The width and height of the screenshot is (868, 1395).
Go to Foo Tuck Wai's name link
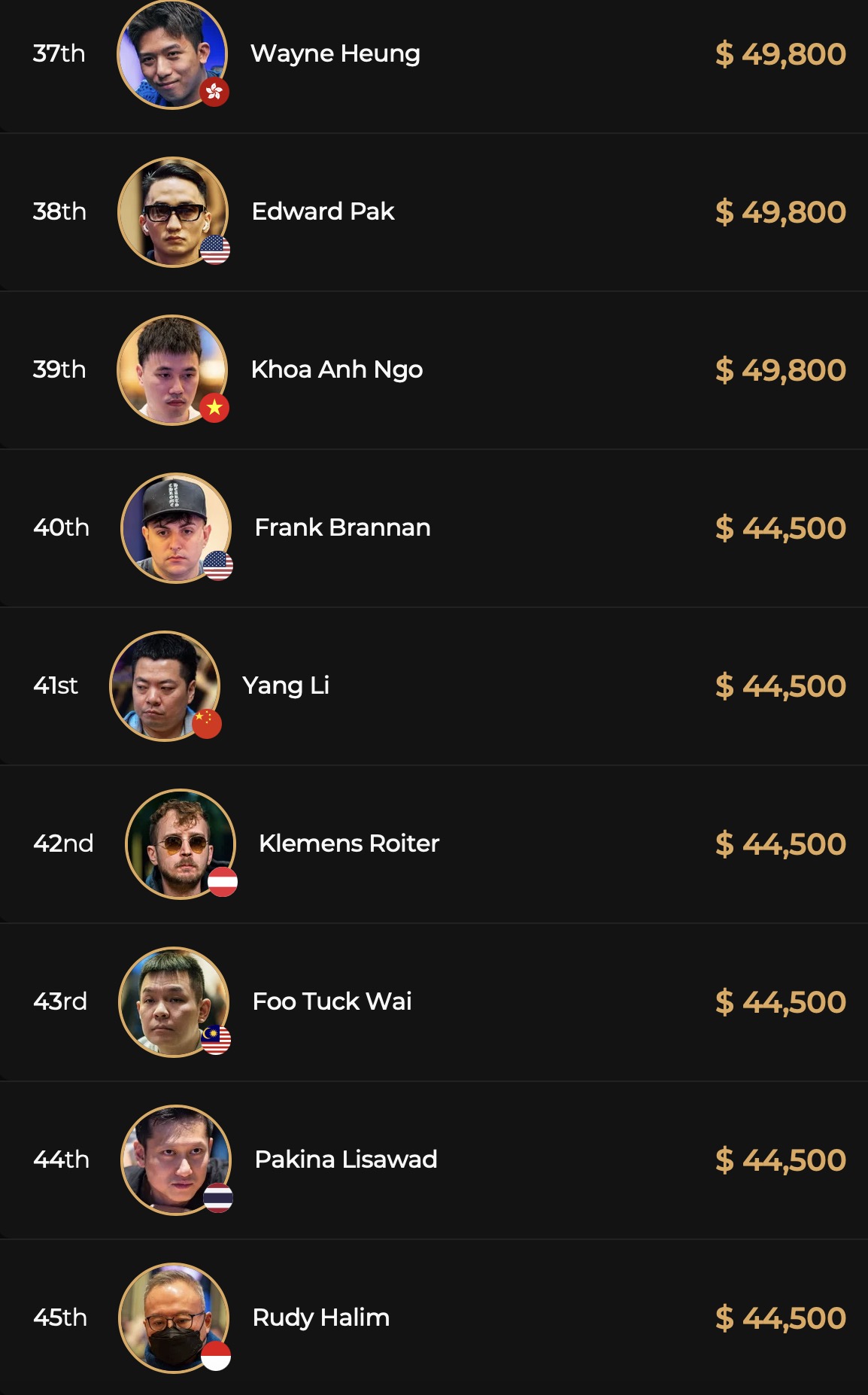click(332, 1001)
